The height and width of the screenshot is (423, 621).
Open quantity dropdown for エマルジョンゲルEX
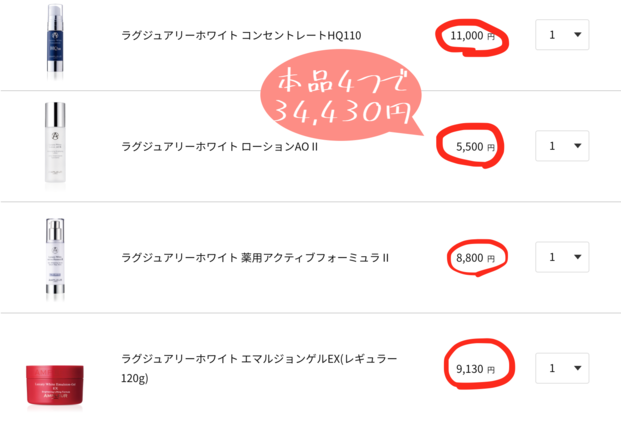tap(562, 368)
